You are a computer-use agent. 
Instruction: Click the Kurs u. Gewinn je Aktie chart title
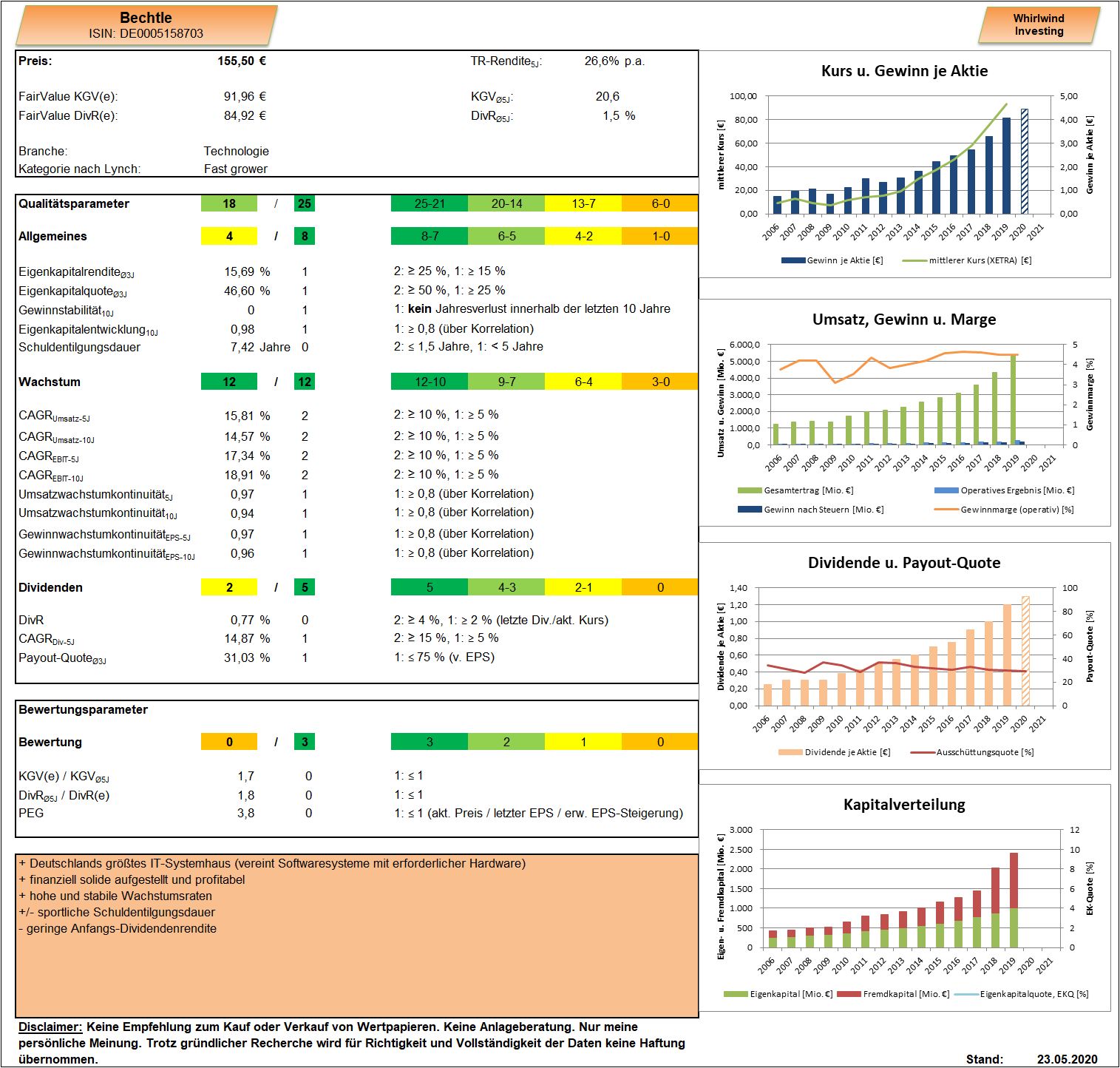click(904, 71)
